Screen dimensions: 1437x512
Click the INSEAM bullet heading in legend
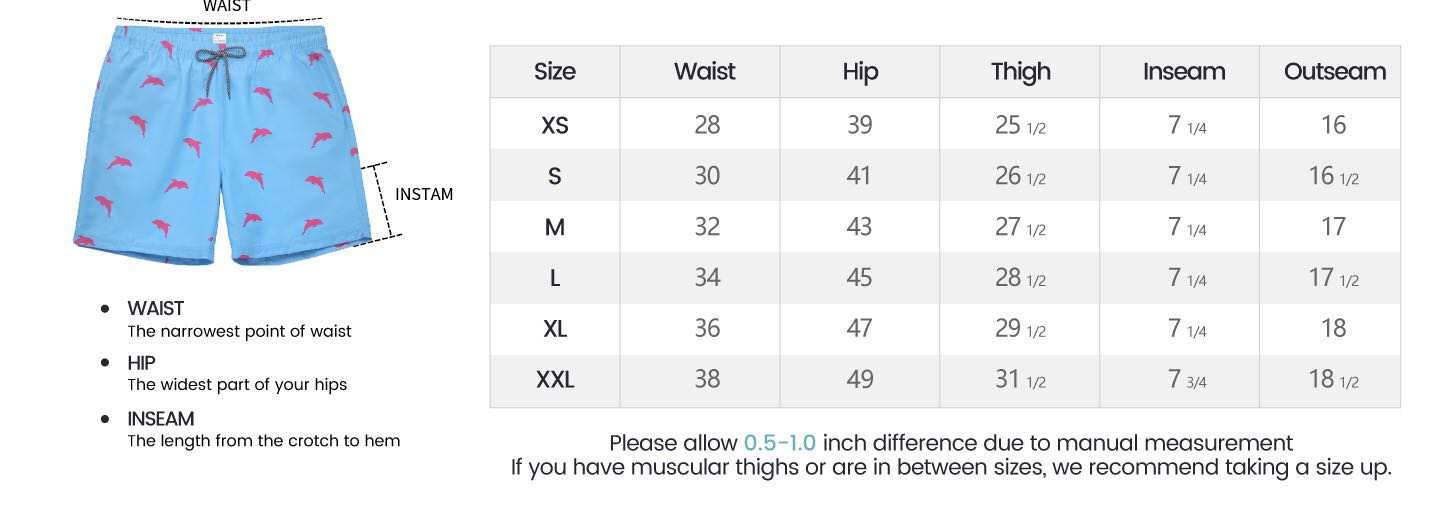[160, 418]
